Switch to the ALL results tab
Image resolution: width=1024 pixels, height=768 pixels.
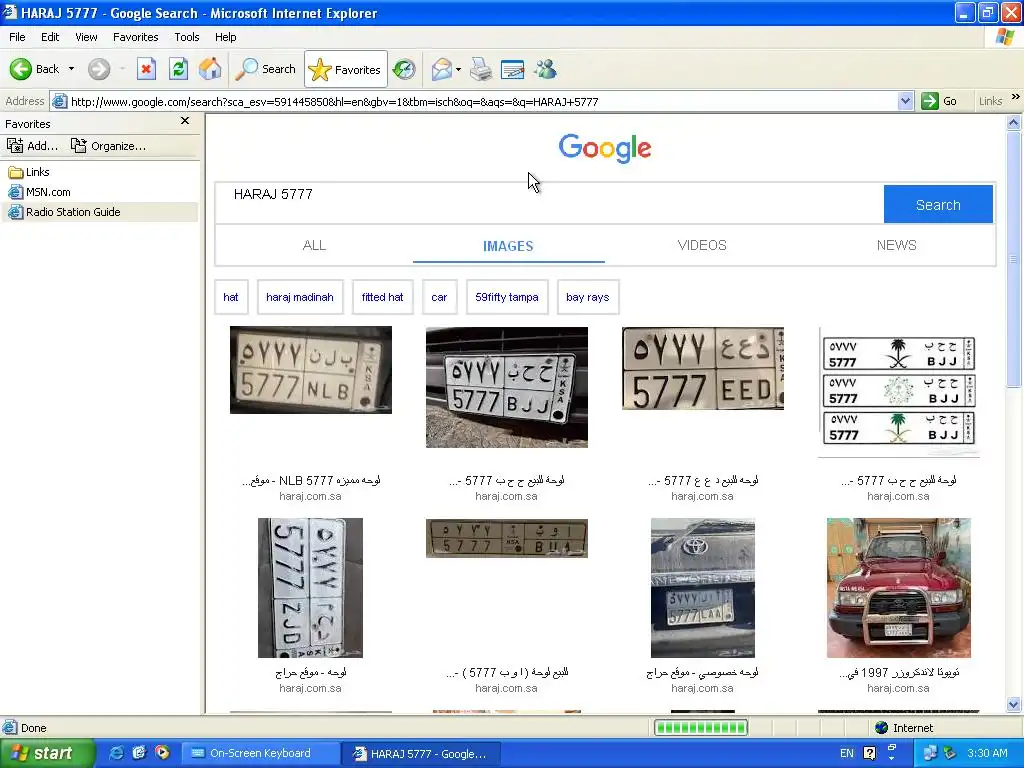pos(314,246)
